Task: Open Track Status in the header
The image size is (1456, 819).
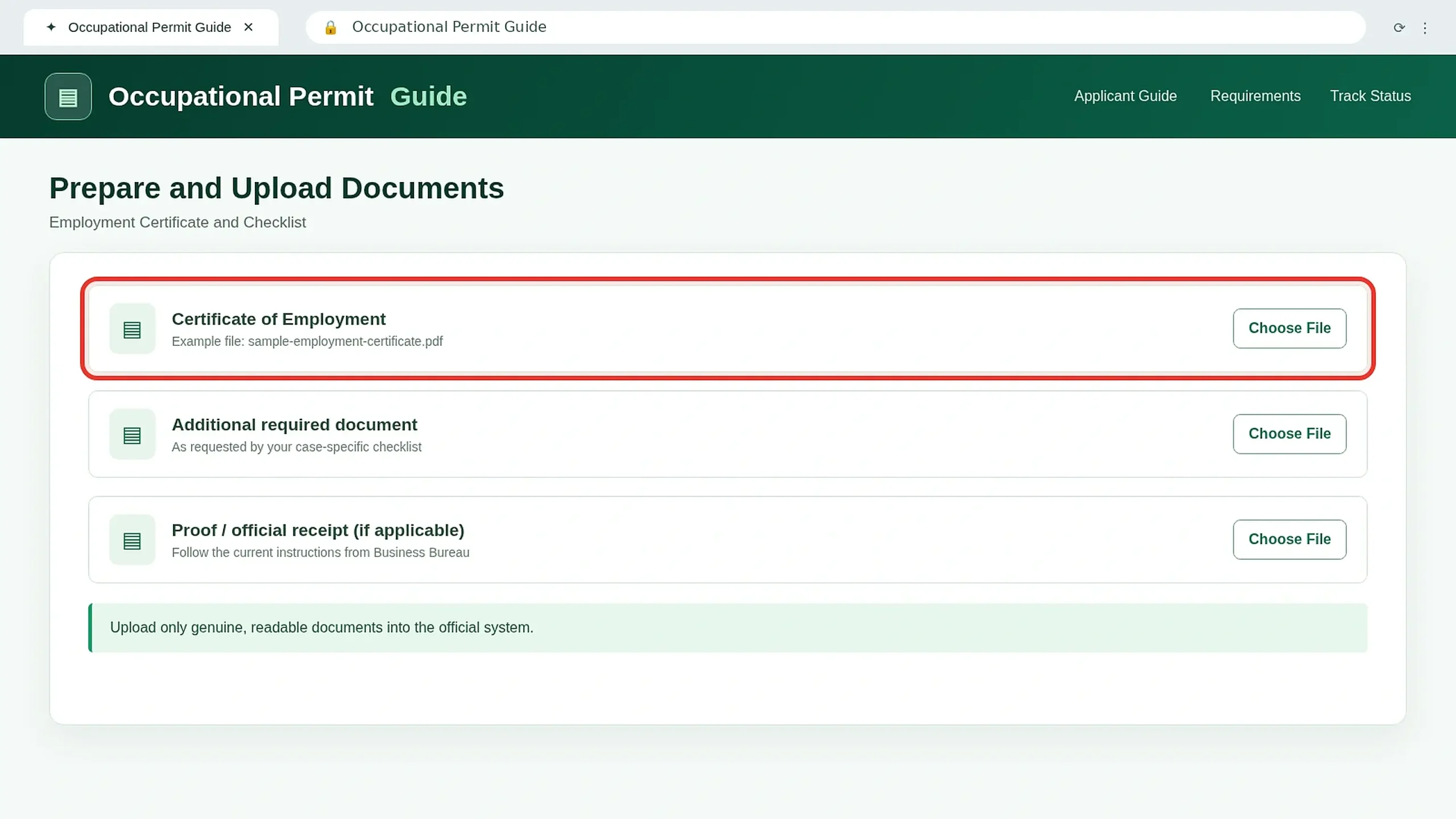Action: [1370, 96]
